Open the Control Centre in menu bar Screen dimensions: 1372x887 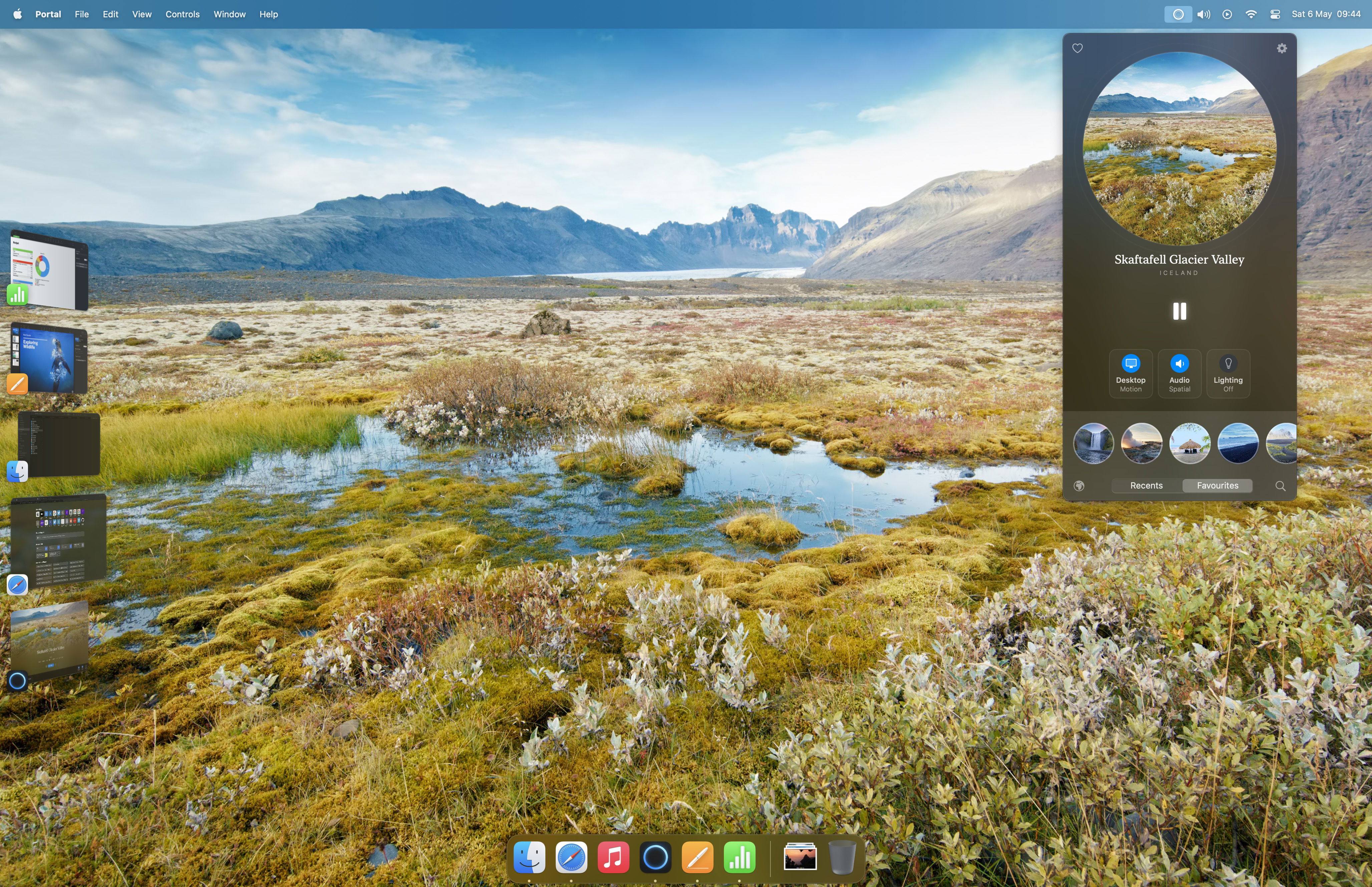point(1275,14)
